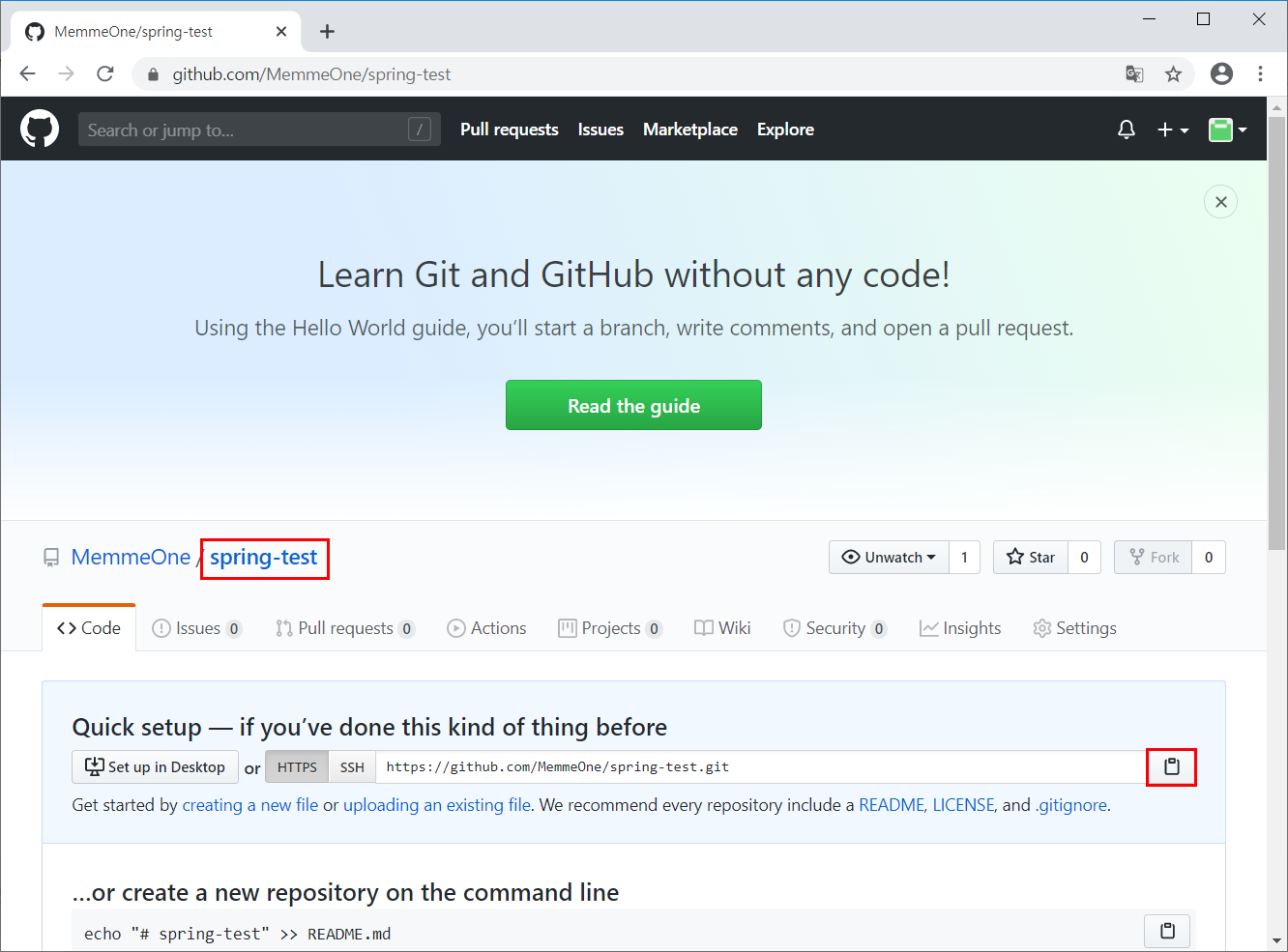Viewport: 1288px width, 952px height.
Task: Dismiss the Learn Git banner
Action: 1220,201
